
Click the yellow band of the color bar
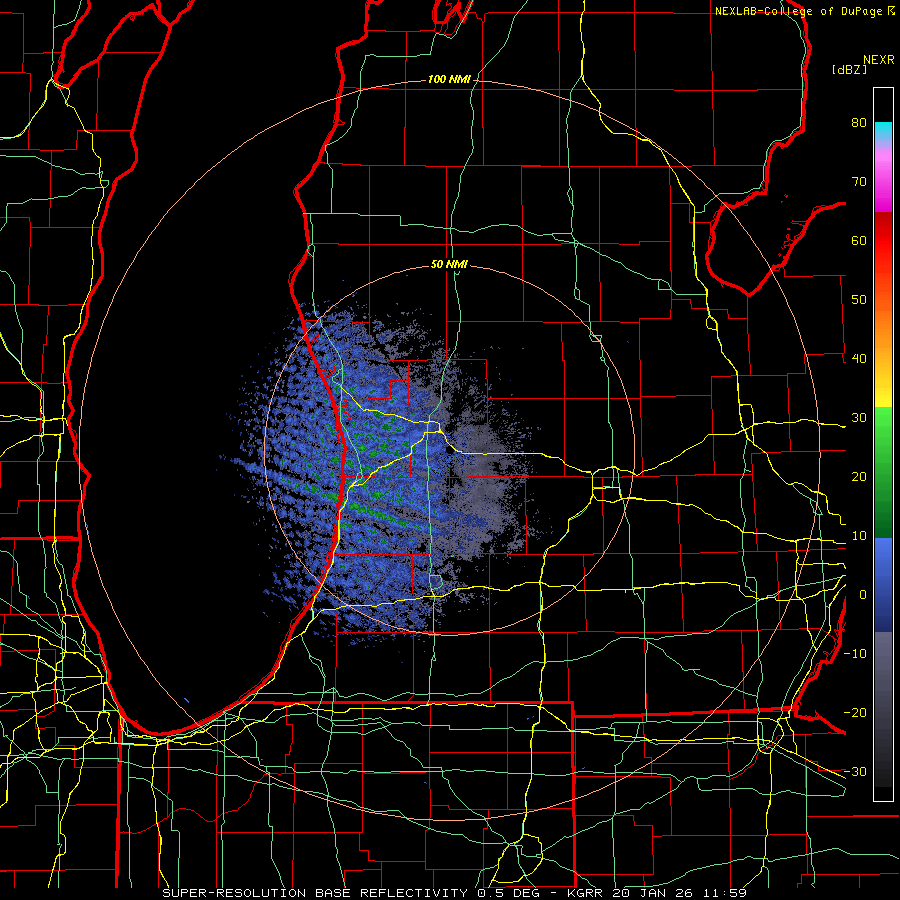tap(883, 385)
